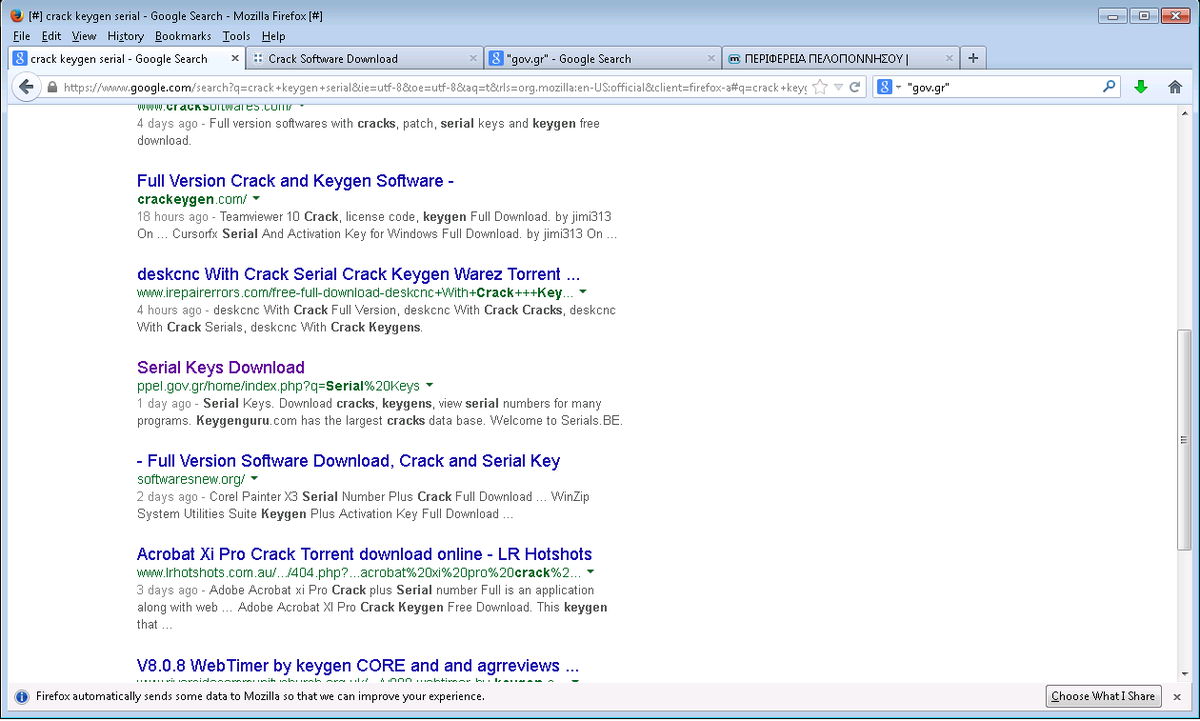Click the vertical scrollbar thumb
The width and height of the screenshot is (1200, 721).
(x=1185, y=440)
